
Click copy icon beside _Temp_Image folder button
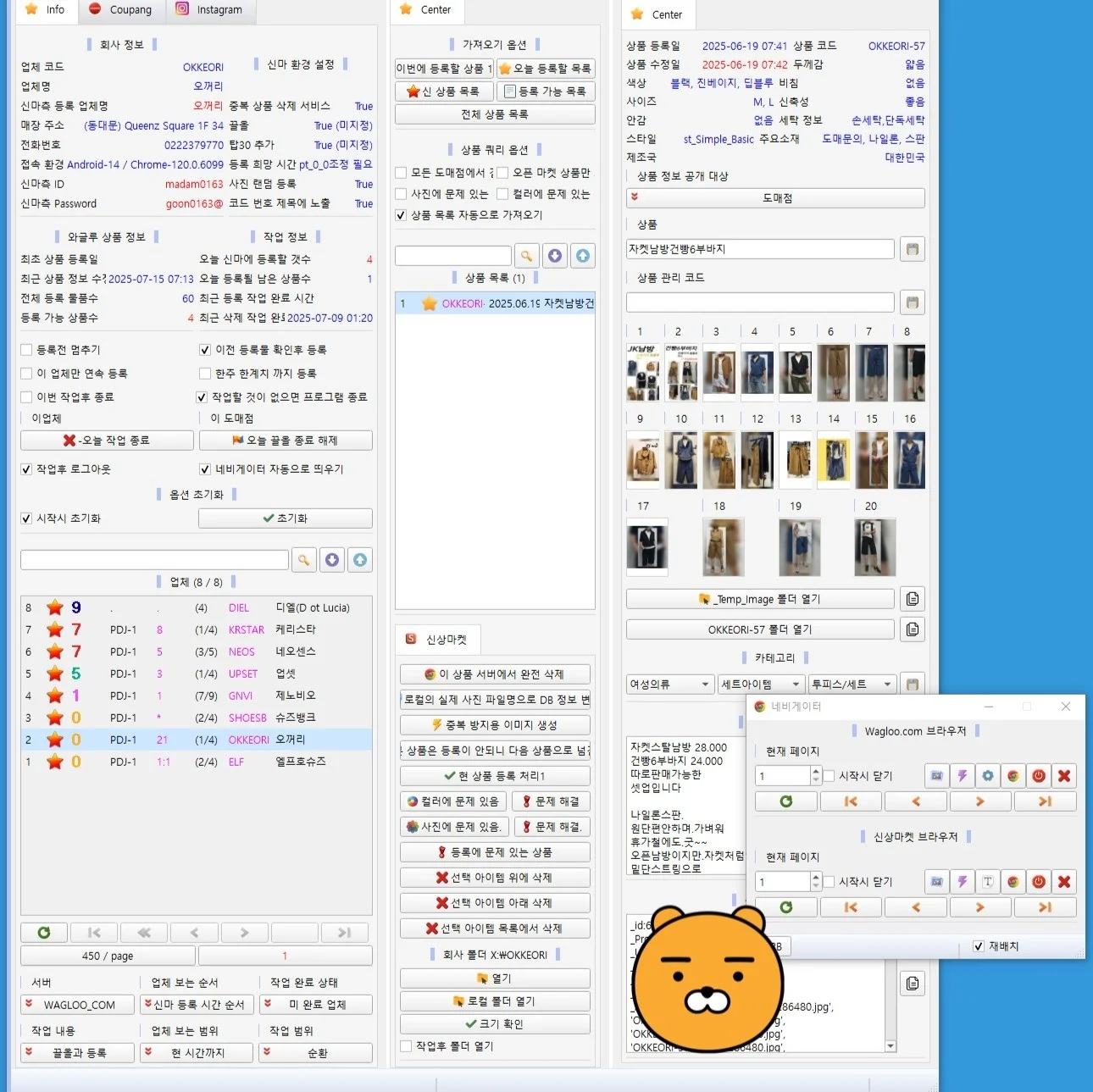pyautogui.click(x=912, y=599)
